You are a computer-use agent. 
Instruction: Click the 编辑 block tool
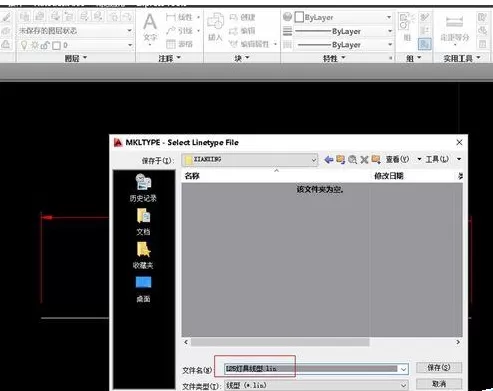tap(242, 31)
